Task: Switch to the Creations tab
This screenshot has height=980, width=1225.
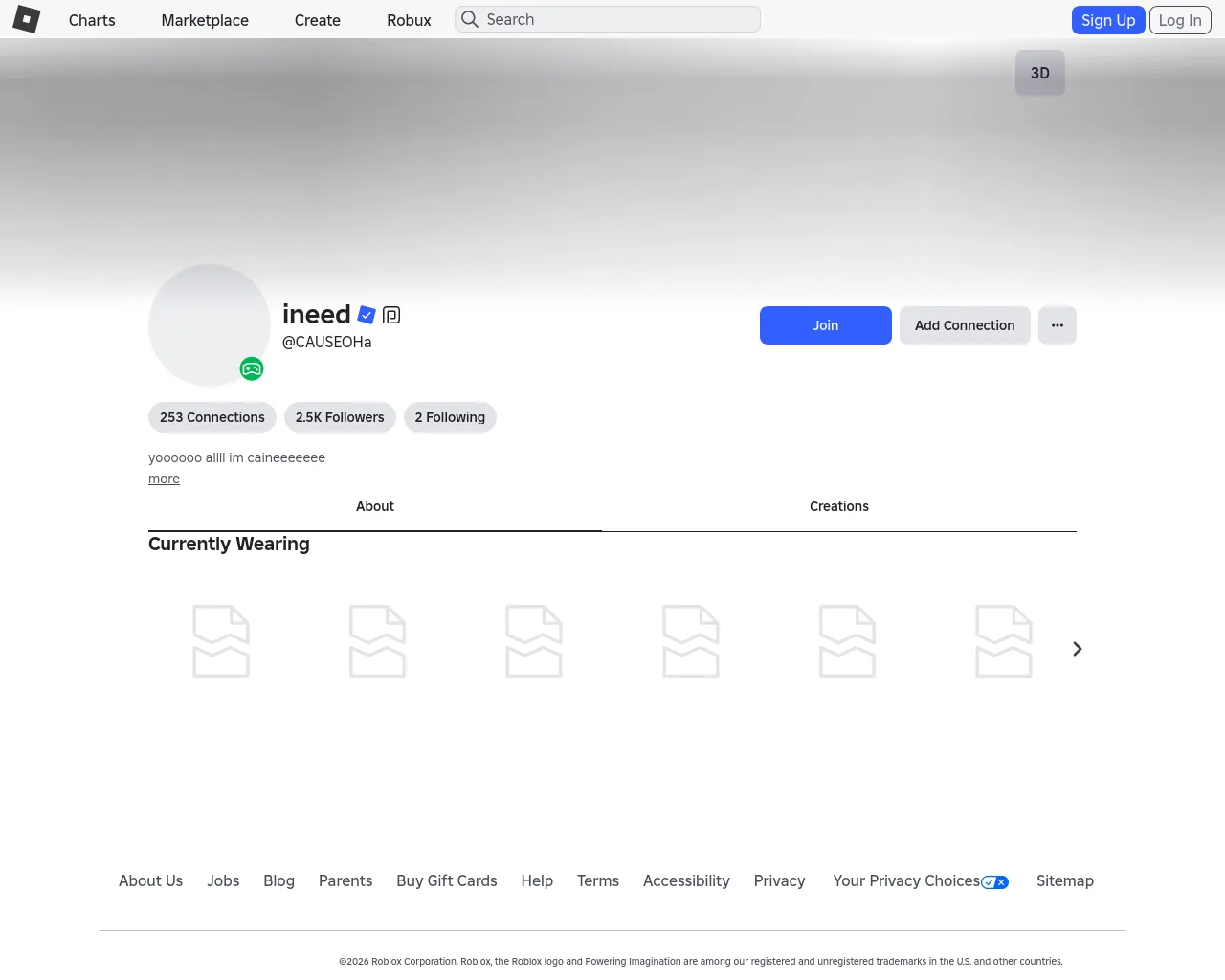Action: [839, 506]
